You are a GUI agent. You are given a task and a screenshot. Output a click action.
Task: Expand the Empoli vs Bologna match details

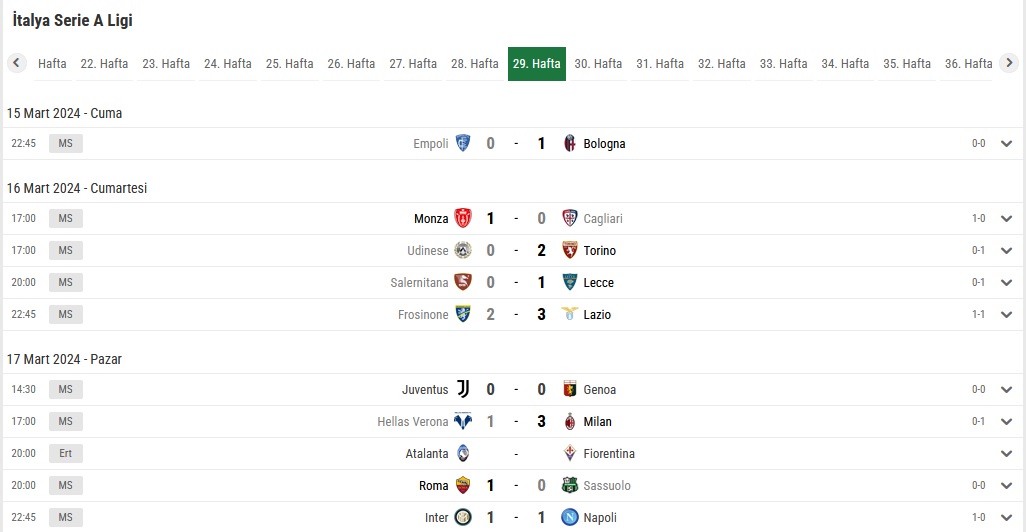(1006, 143)
